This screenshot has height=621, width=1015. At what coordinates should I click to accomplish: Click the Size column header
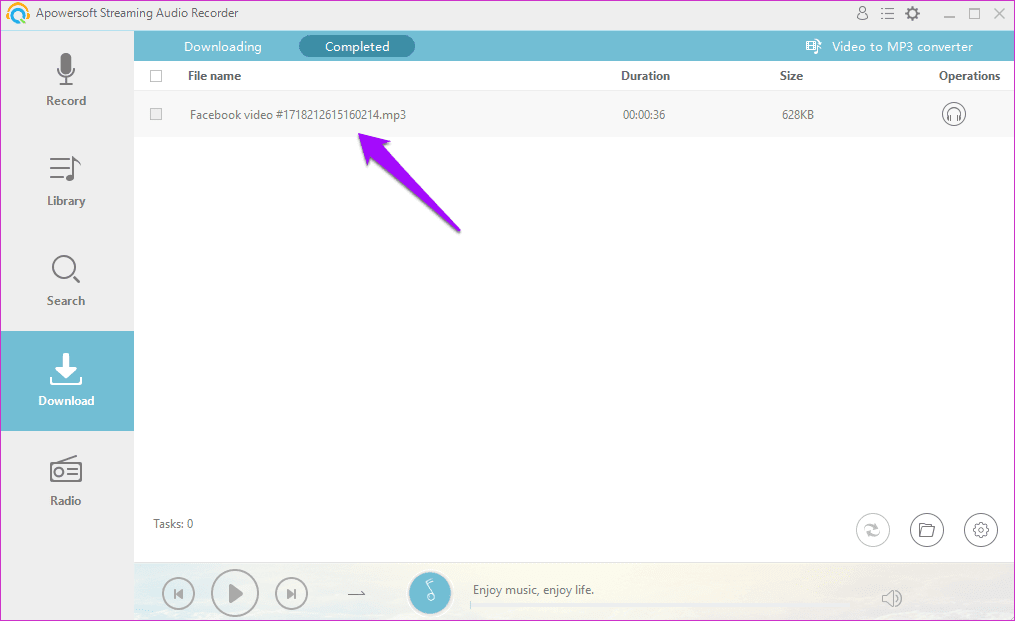point(791,76)
